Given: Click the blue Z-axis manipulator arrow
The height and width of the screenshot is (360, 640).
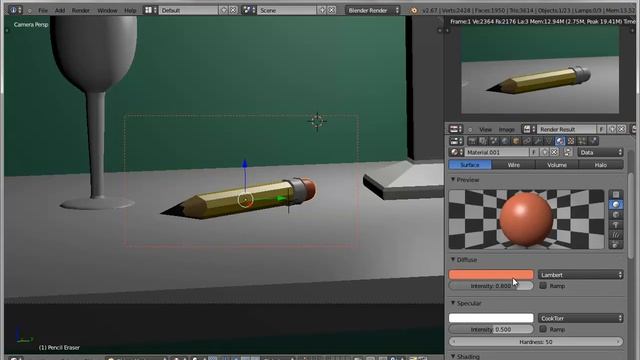Looking at the screenshot, I should point(244,164).
